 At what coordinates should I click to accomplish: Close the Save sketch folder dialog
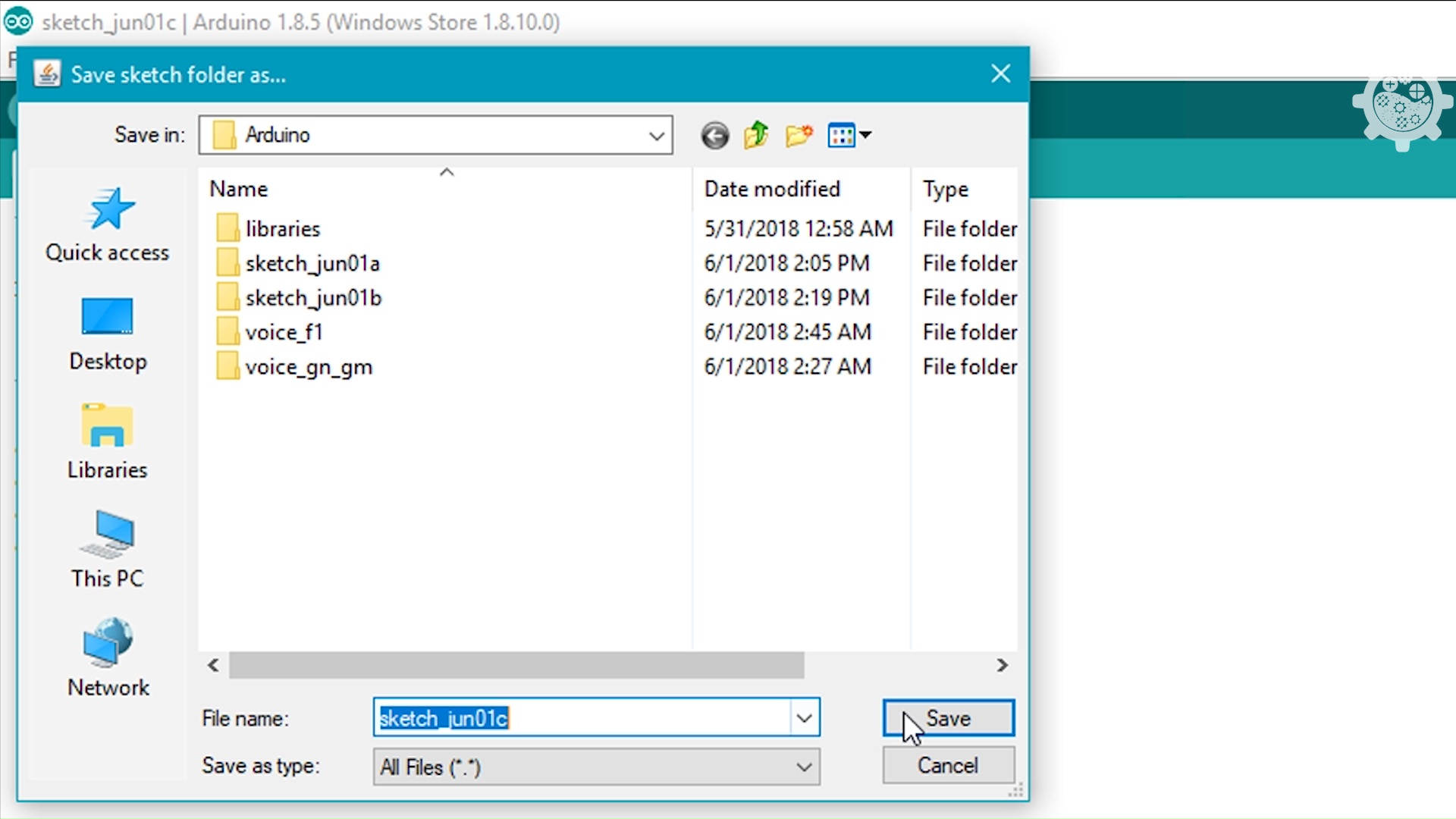[1001, 74]
